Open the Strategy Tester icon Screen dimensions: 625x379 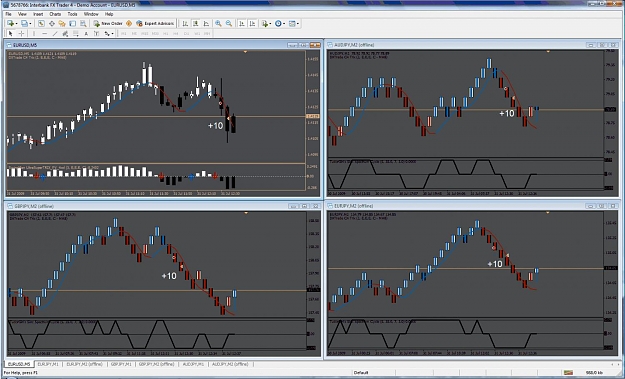(x=83, y=24)
